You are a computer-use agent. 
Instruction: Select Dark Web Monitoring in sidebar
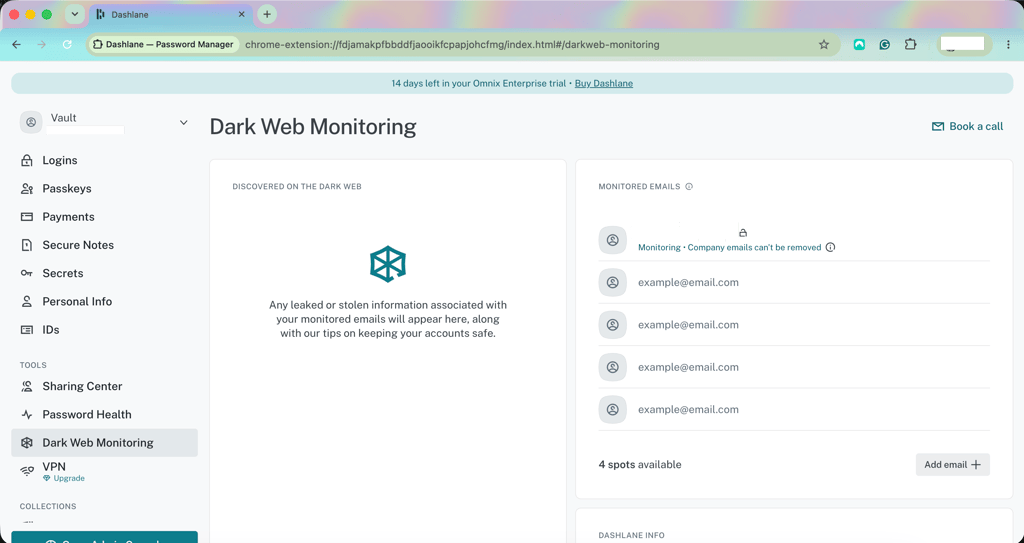104,442
